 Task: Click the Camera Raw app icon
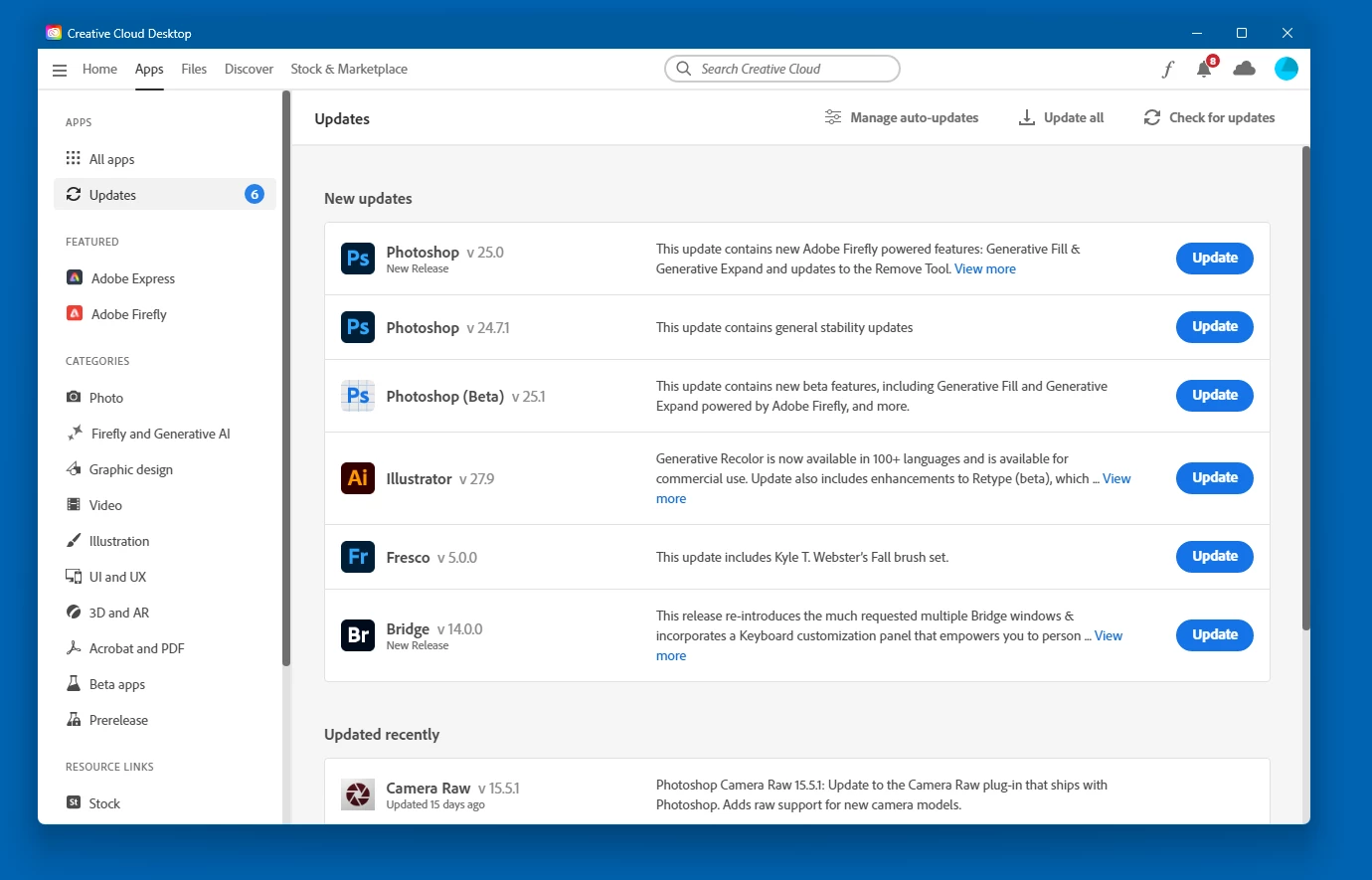(x=358, y=794)
